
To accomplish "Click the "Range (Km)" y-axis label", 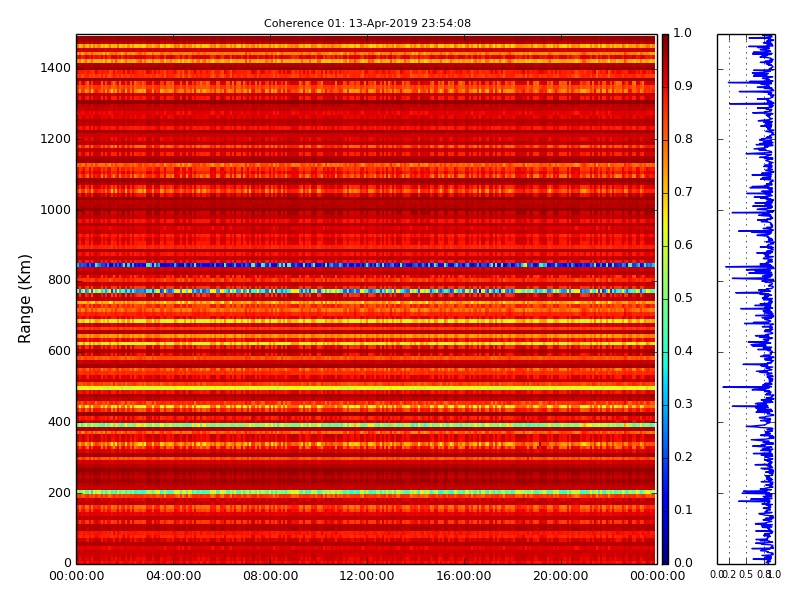I will pos(26,298).
